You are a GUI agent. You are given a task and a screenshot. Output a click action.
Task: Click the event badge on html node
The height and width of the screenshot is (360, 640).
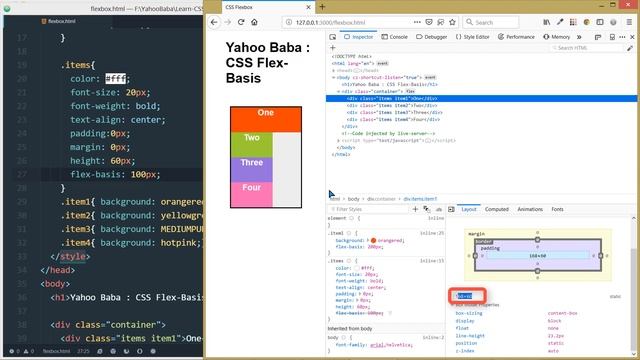point(382,64)
